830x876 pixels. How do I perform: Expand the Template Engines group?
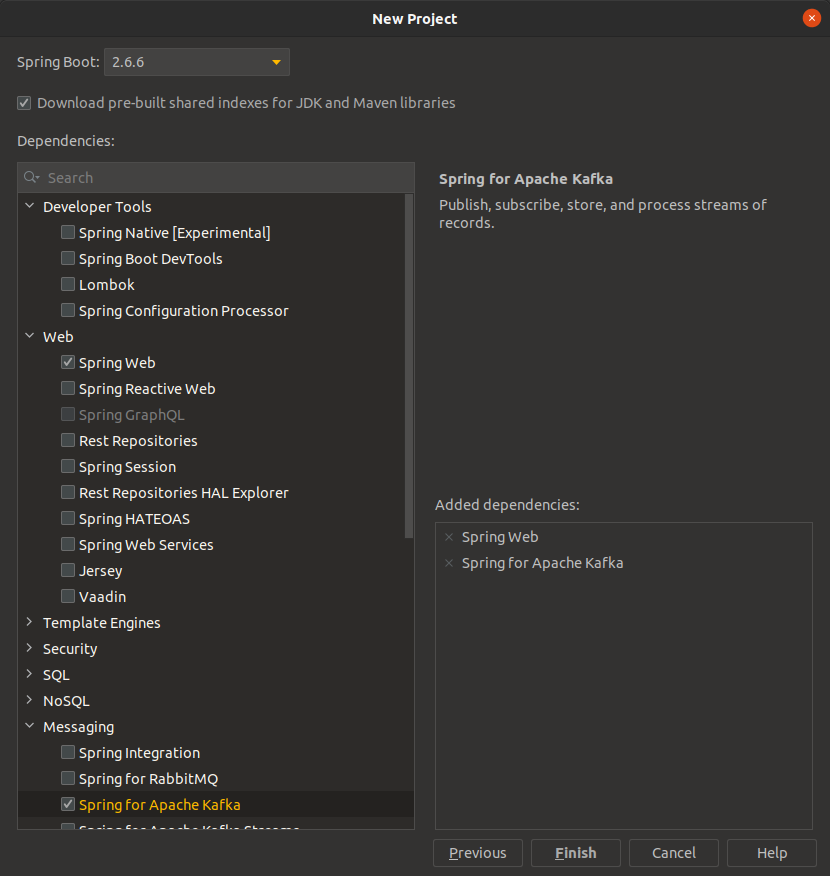30,622
